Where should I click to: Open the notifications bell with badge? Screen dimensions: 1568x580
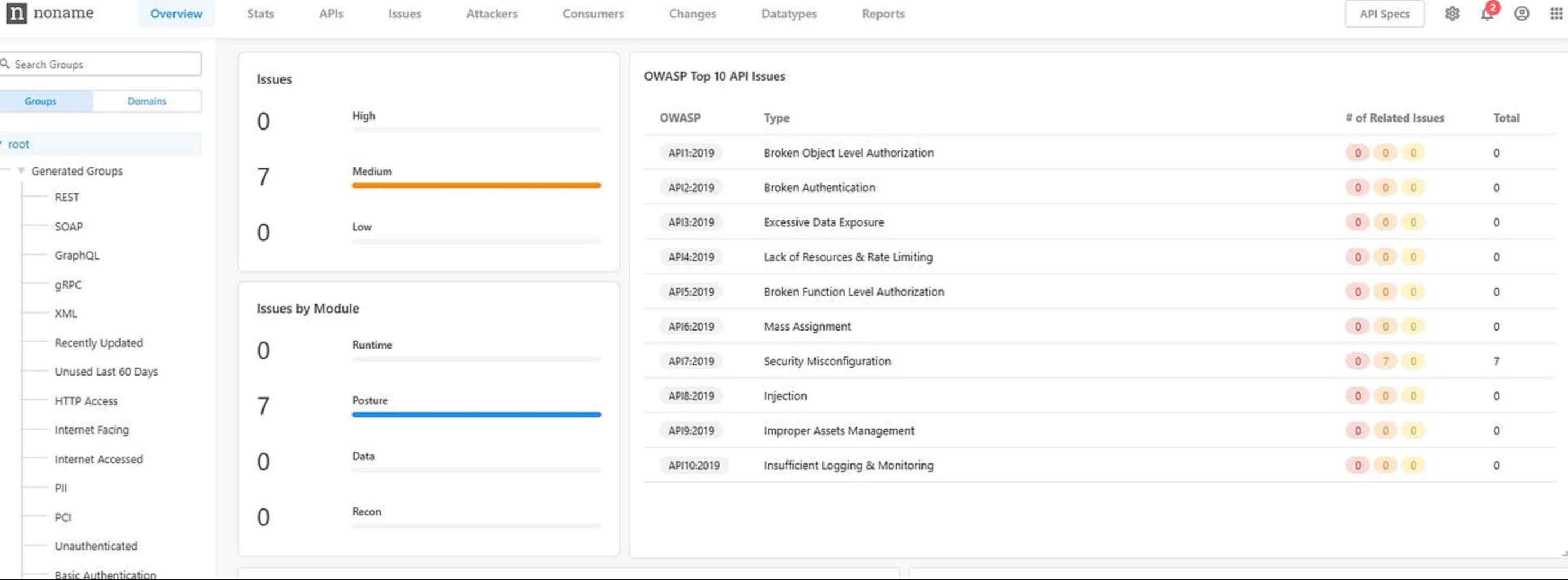pos(1487,15)
